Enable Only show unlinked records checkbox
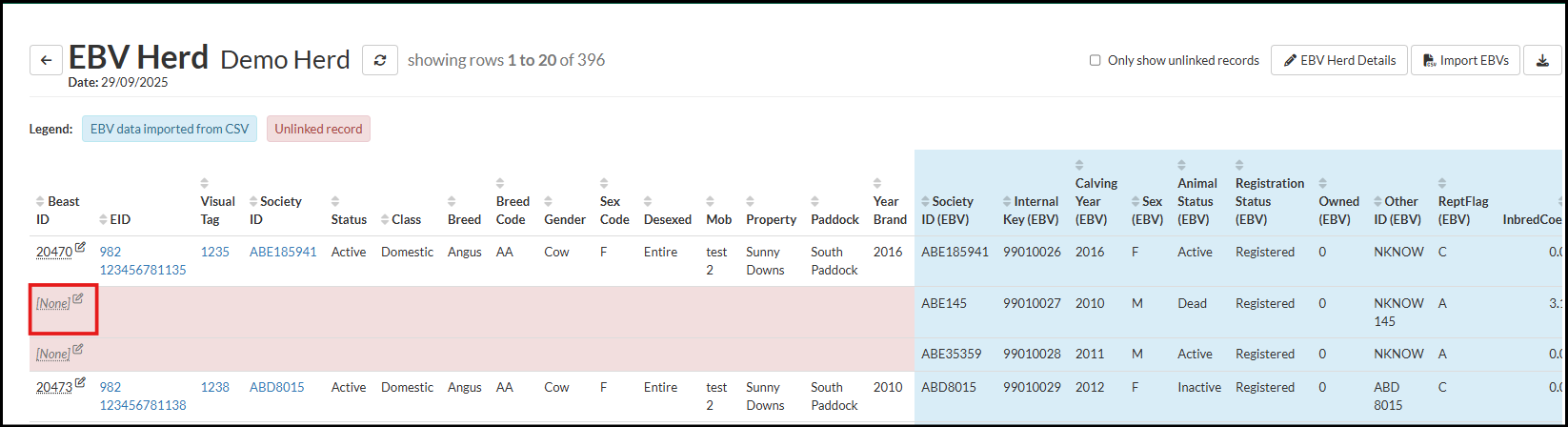Screen dimensions: 1568x427 [1095, 60]
